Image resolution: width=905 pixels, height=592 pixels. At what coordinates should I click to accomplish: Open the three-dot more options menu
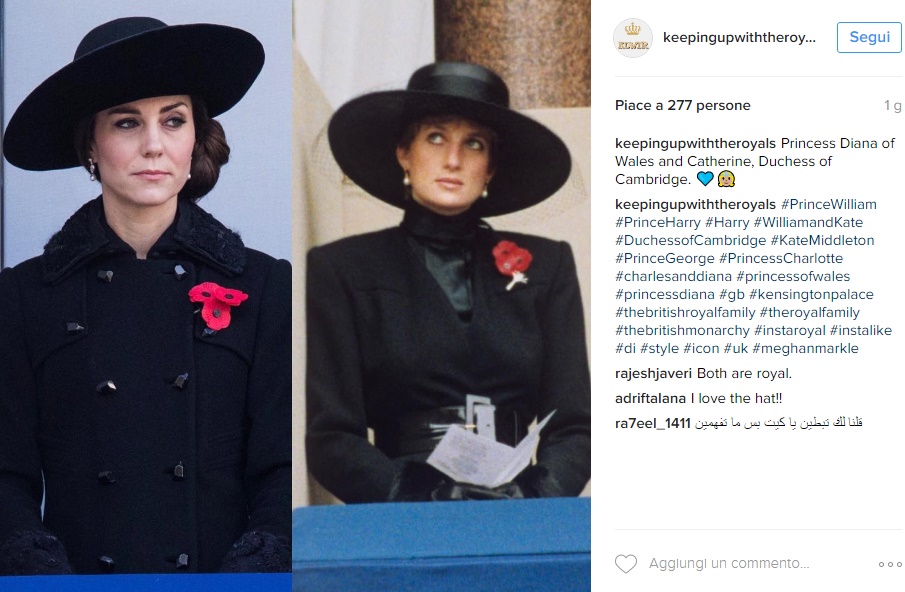(890, 564)
